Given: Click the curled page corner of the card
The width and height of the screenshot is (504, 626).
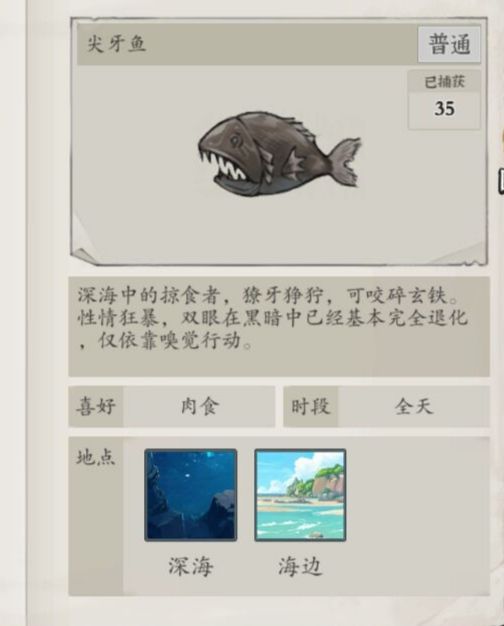Looking at the screenshot, I should pos(84,256).
